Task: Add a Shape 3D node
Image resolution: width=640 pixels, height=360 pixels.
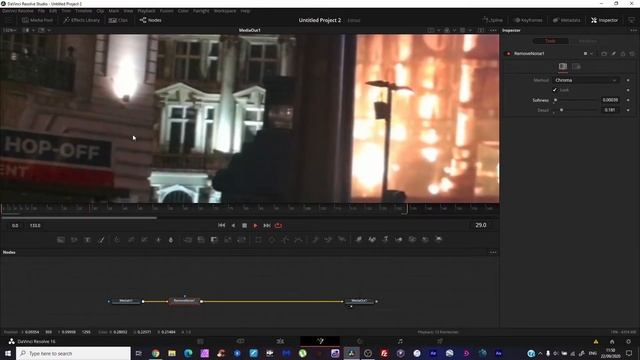Action: [x=372, y=240]
